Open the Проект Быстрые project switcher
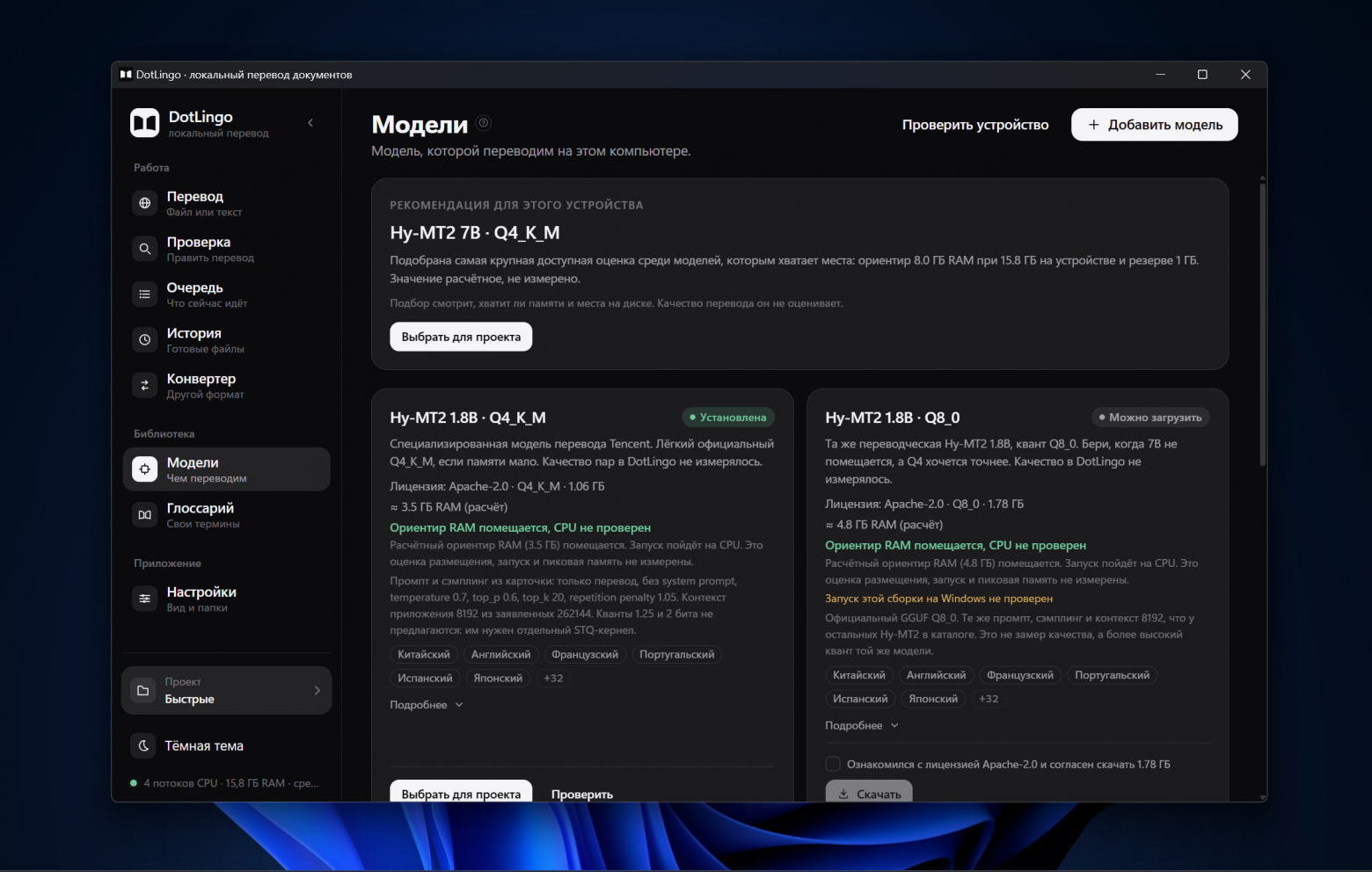 click(227, 691)
